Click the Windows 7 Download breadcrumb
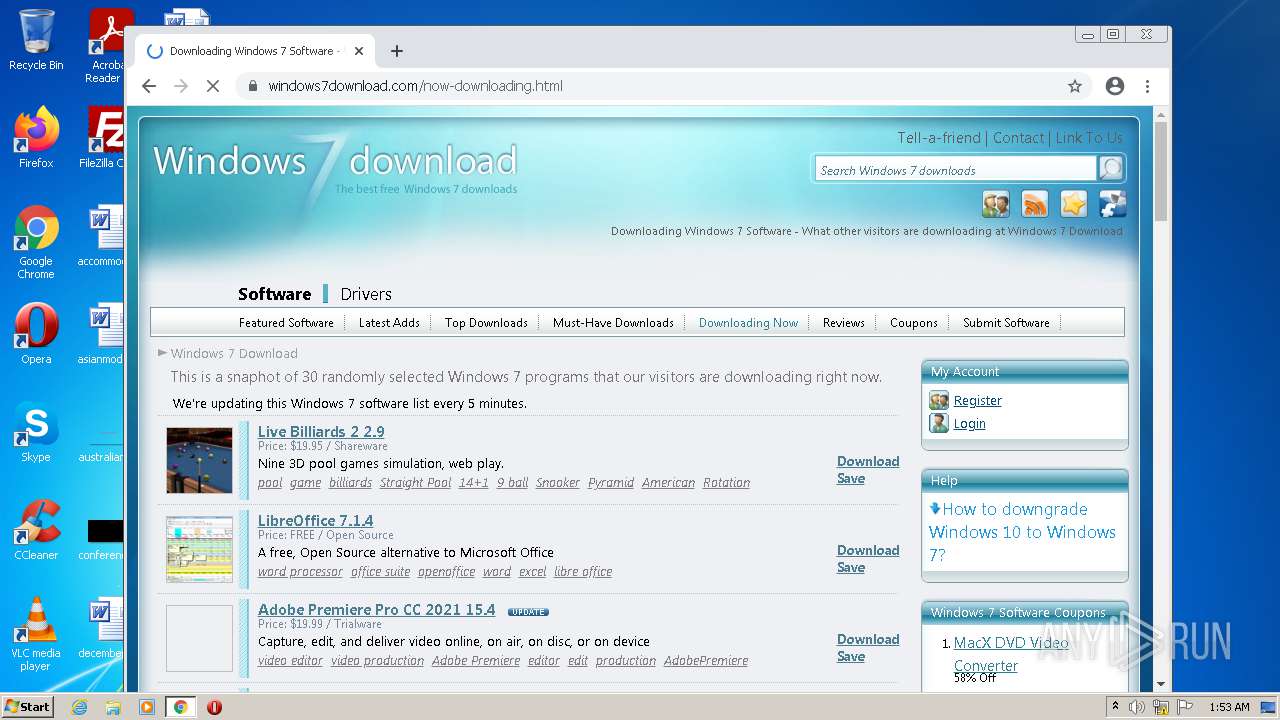Screen dimensions: 1280x720 coord(234,353)
